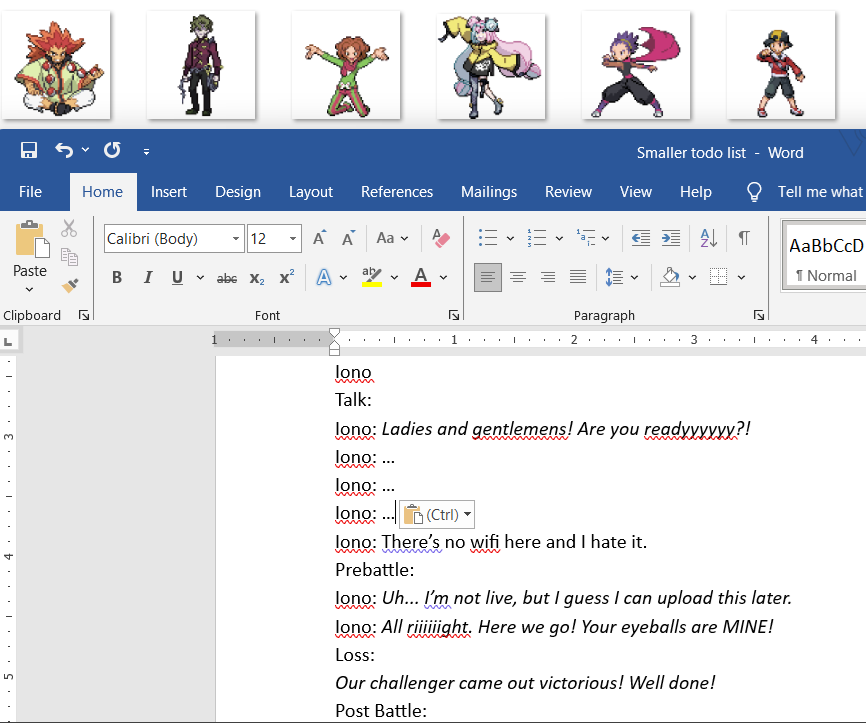Click the Undo arrow icon

64,151
